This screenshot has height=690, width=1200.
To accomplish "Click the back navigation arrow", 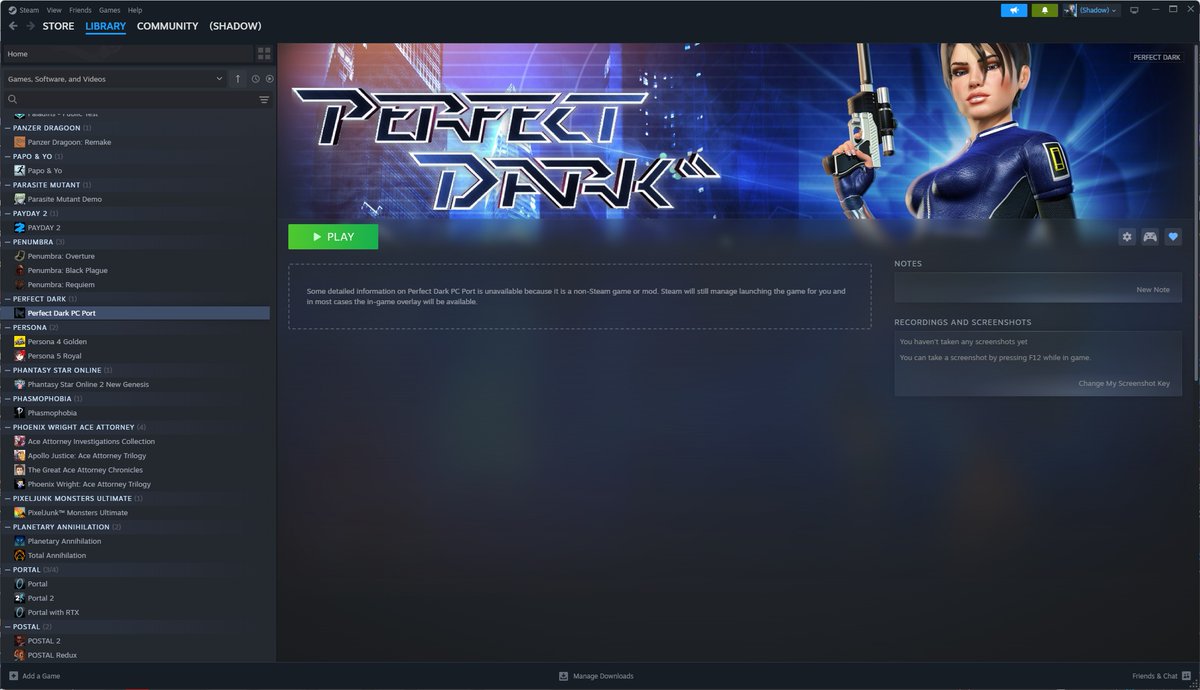I will 13,26.
